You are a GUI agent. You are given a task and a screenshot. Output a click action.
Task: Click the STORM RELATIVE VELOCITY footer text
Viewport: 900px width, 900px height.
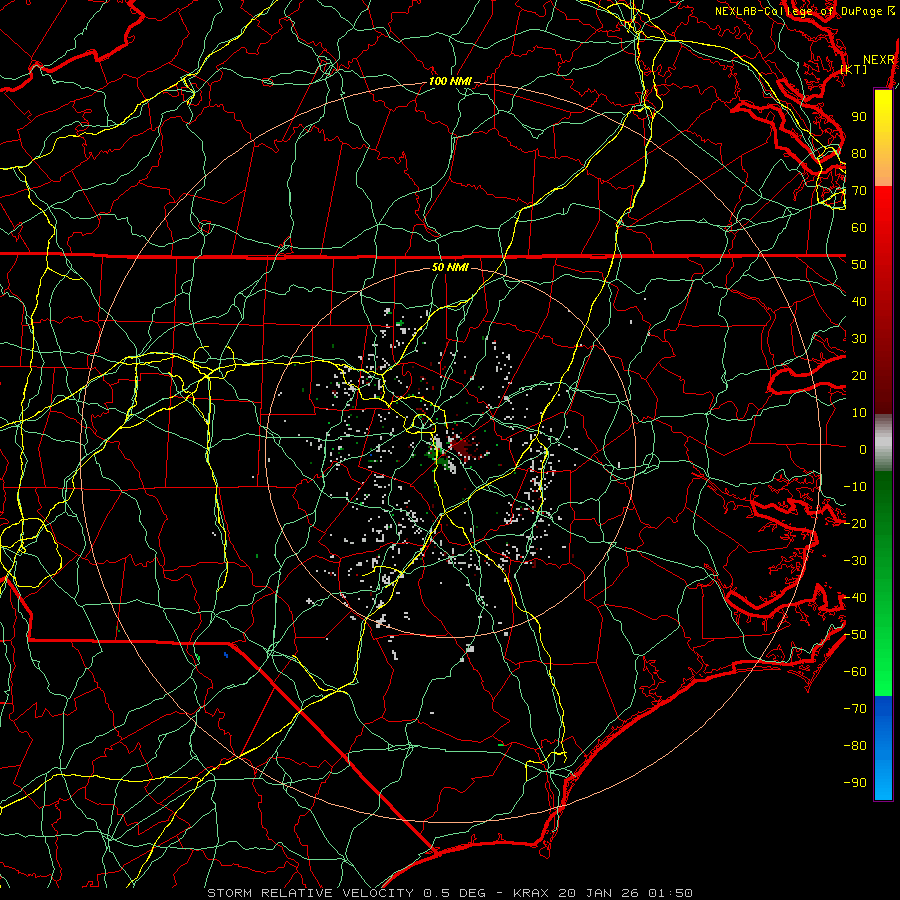tap(313, 893)
